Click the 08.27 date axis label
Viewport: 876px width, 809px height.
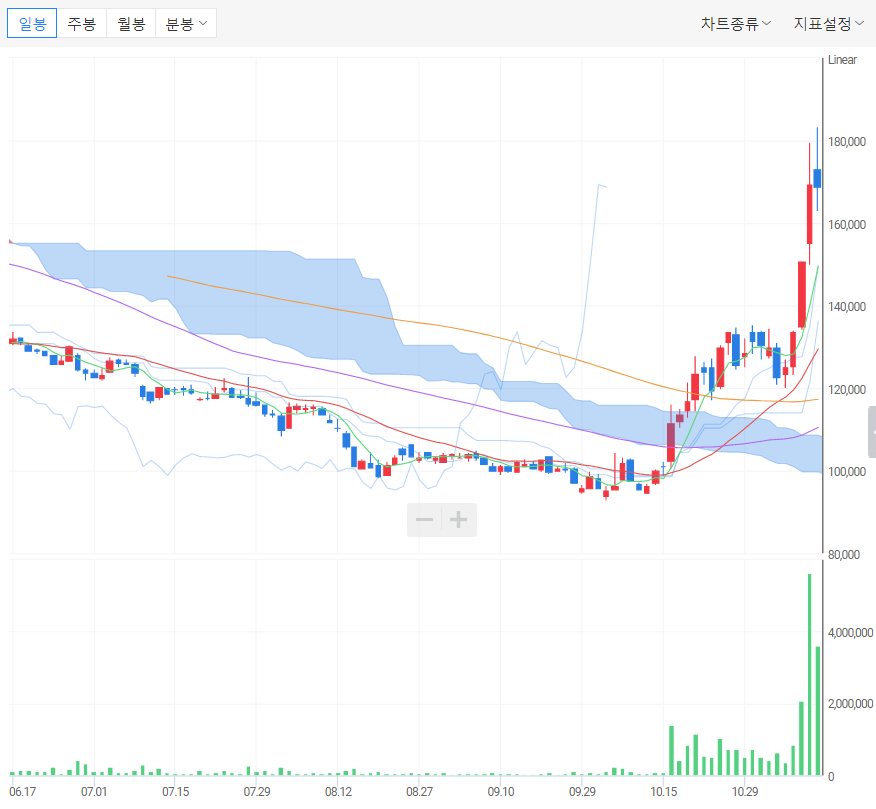click(420, 792)
